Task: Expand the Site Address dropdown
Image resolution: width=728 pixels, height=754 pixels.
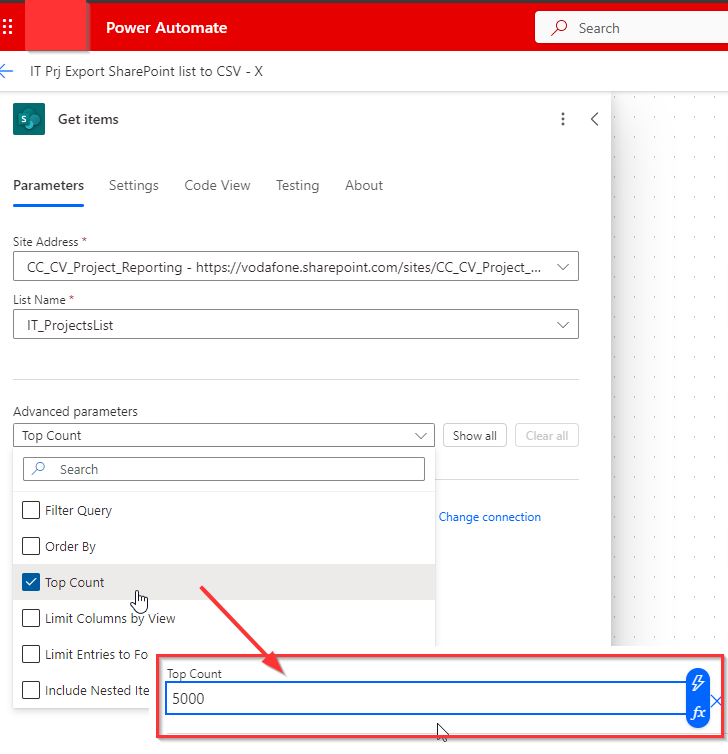Action: pos(562,267)
